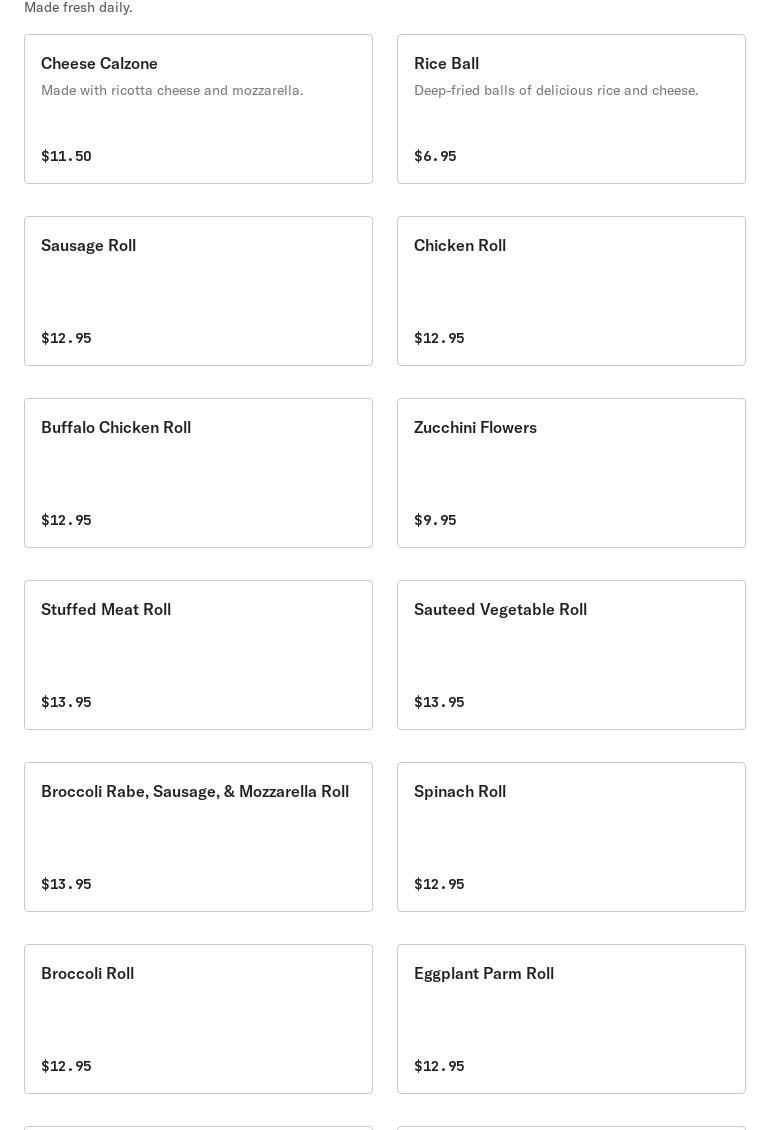
Task: Add Sausage Roll from the menu
Action: tap(198, 291)
